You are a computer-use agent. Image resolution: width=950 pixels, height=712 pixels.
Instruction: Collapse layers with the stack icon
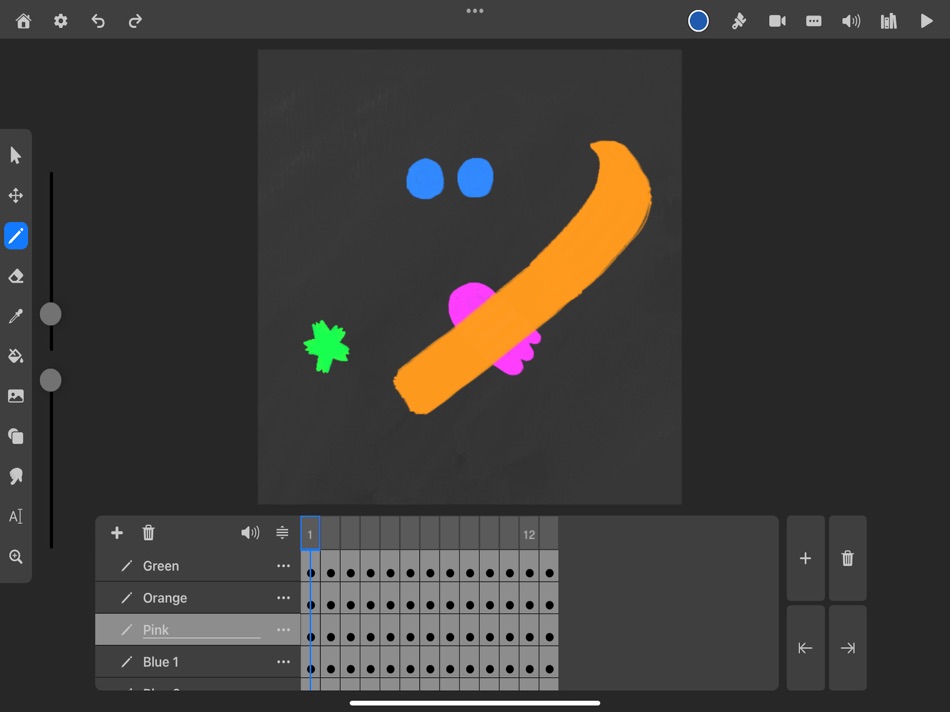coord(282,533)
